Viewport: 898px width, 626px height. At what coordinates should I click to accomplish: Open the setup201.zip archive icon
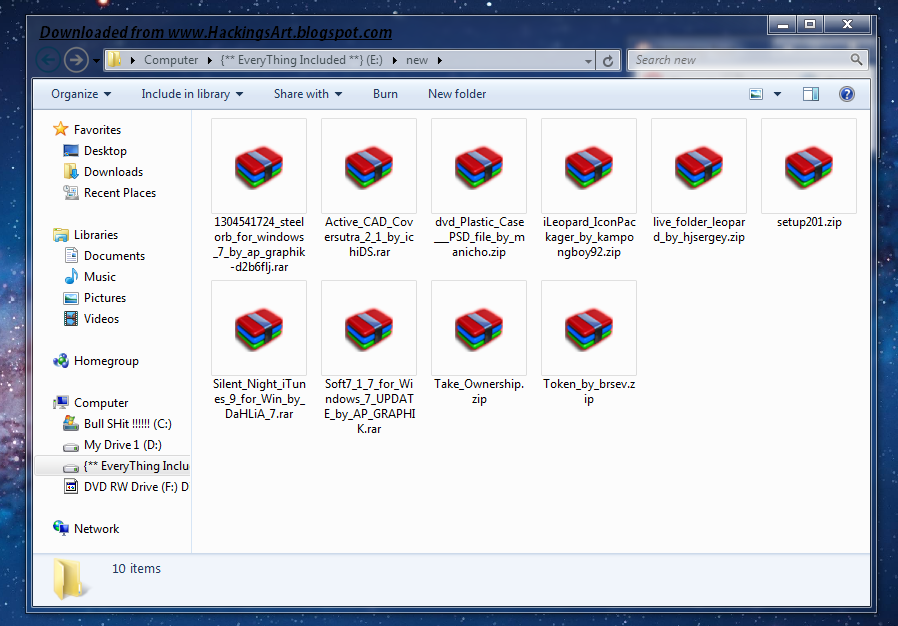pos(808,165)
